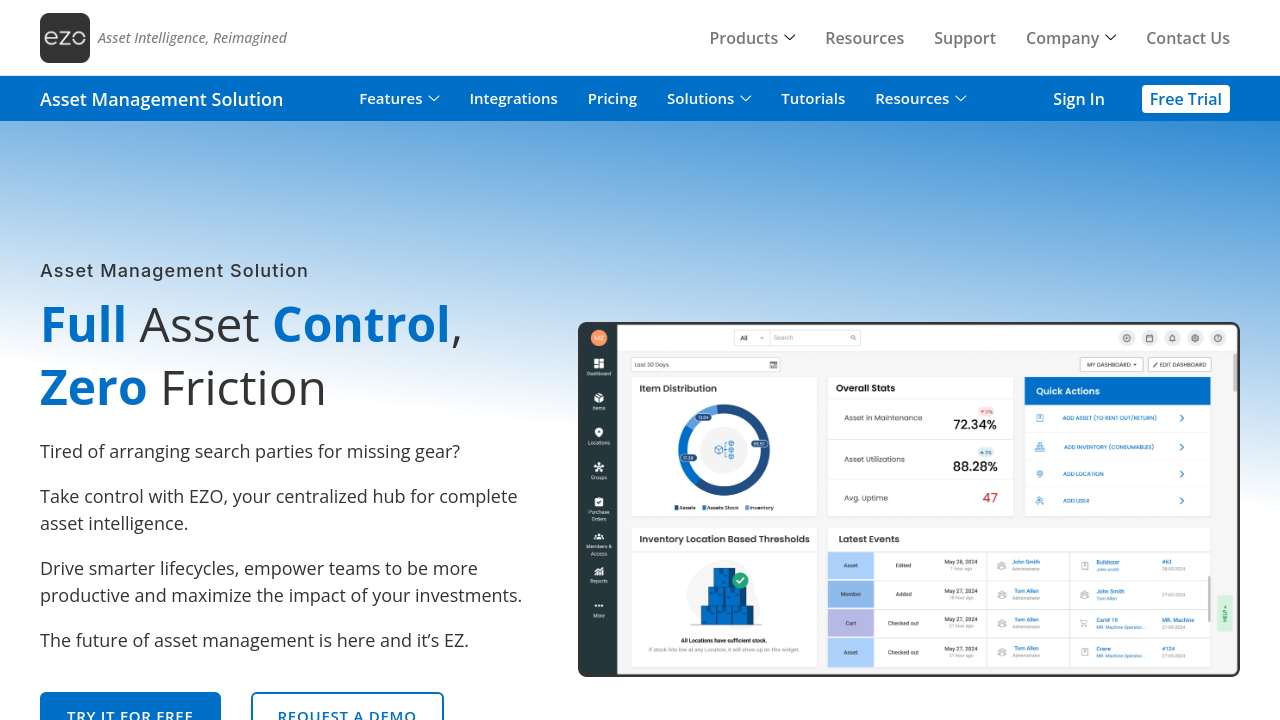Select the Groups icon in the sidebar
This screenshot has width=1280, height=720.
click(599, 469)
